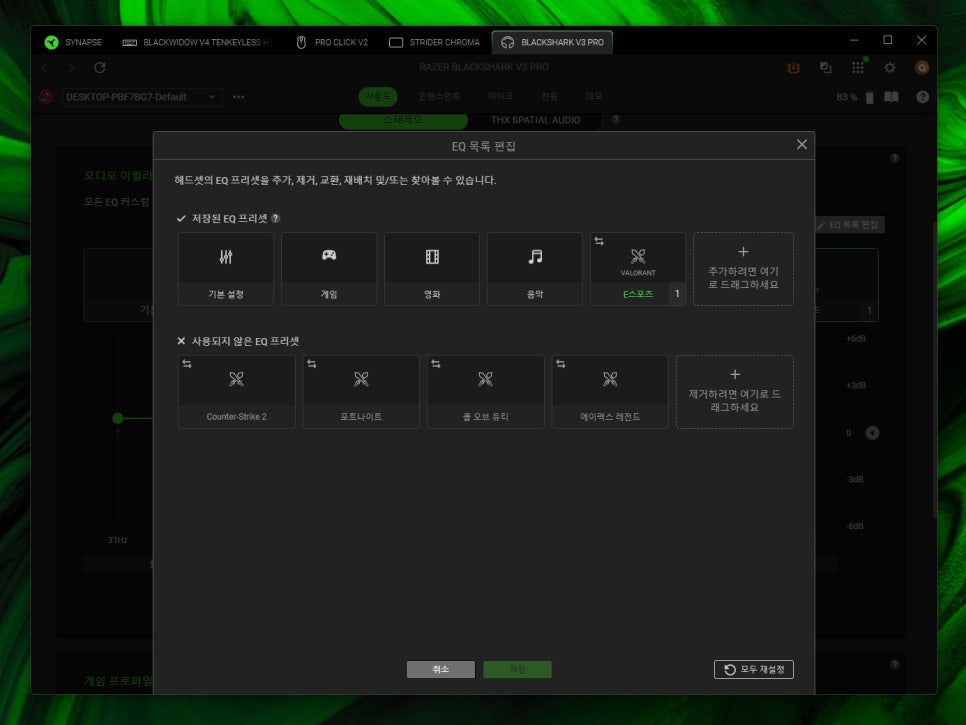Viewport: 966px width, 725px height.
Task: Close the EQ 목록 편집 dialog
Action: pos(801,145)
